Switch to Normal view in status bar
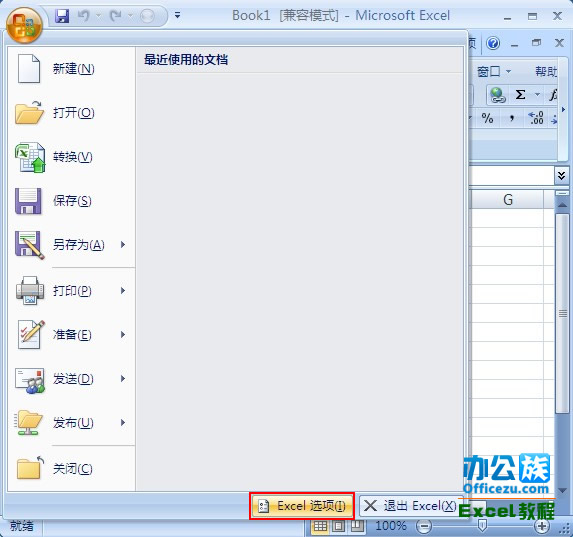 pos(320,526)
